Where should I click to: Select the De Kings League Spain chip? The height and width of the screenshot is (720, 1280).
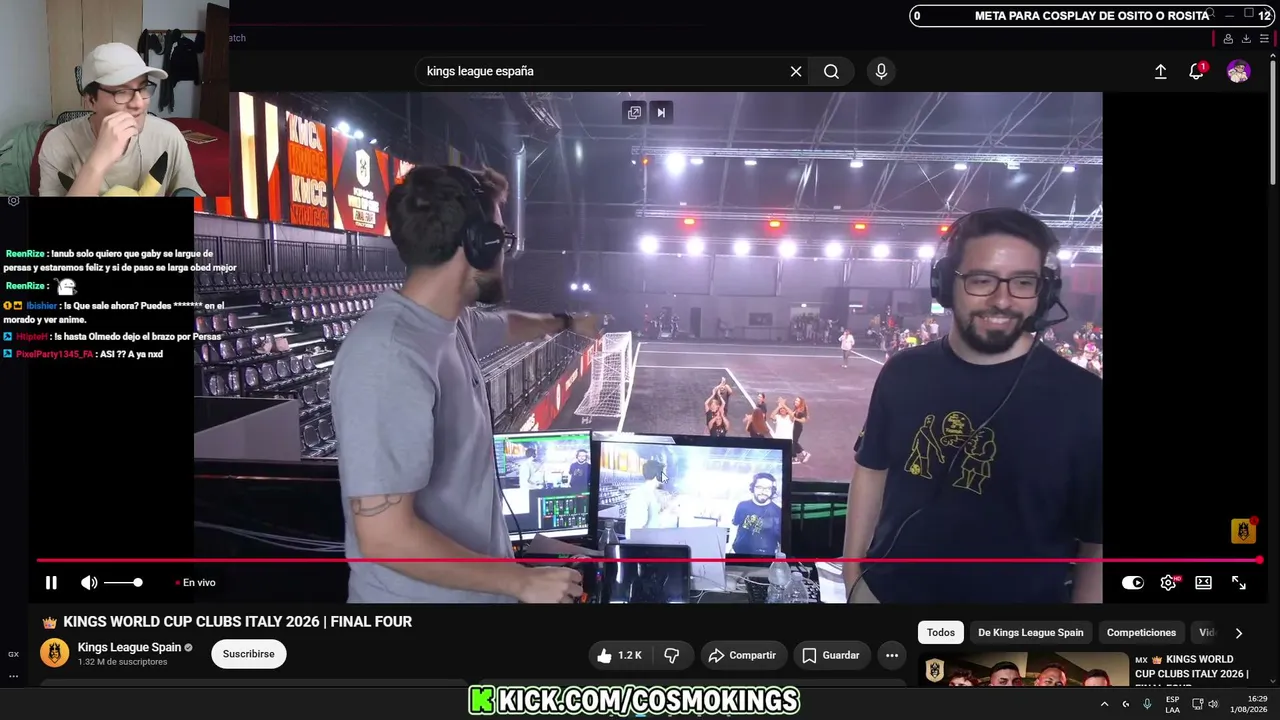pos(1030,633)
